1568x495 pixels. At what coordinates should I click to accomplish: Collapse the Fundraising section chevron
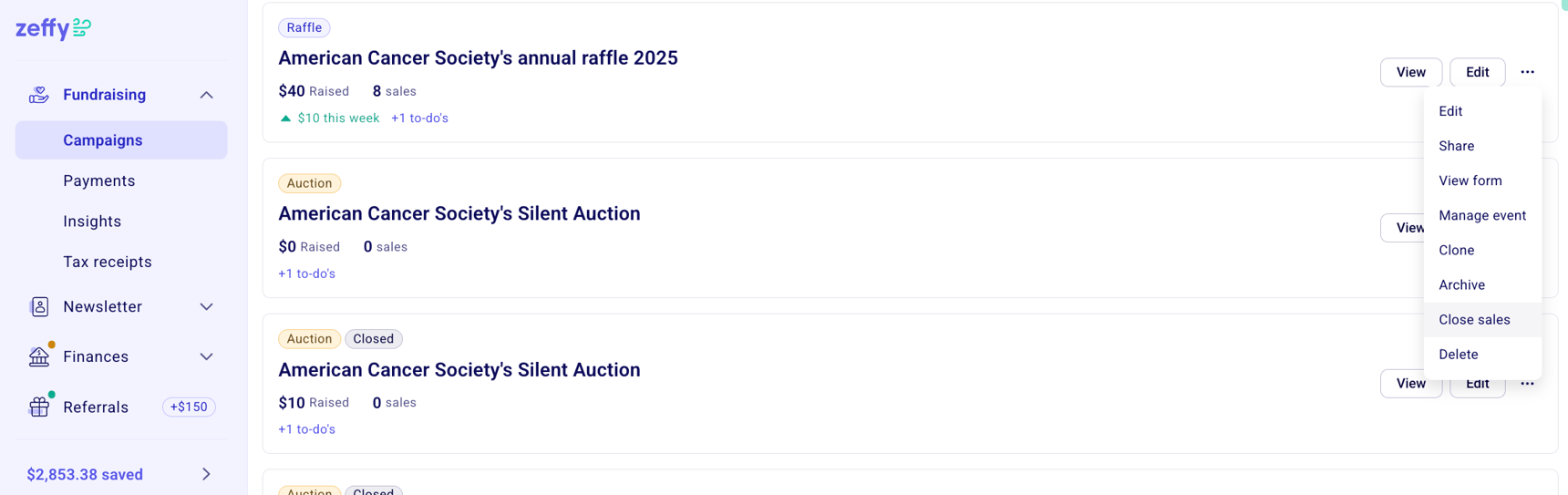coord(206,95)
